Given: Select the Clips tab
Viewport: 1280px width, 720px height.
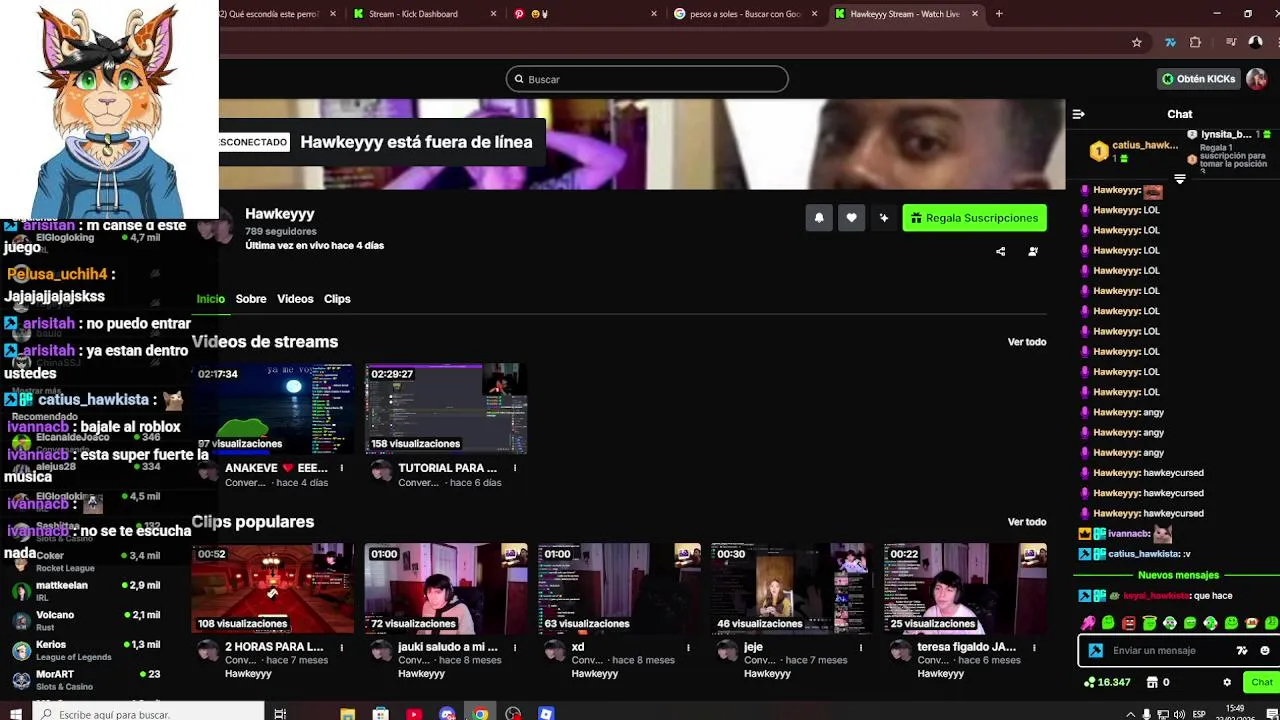Looking at the screenshot, I should pos(337,299).
